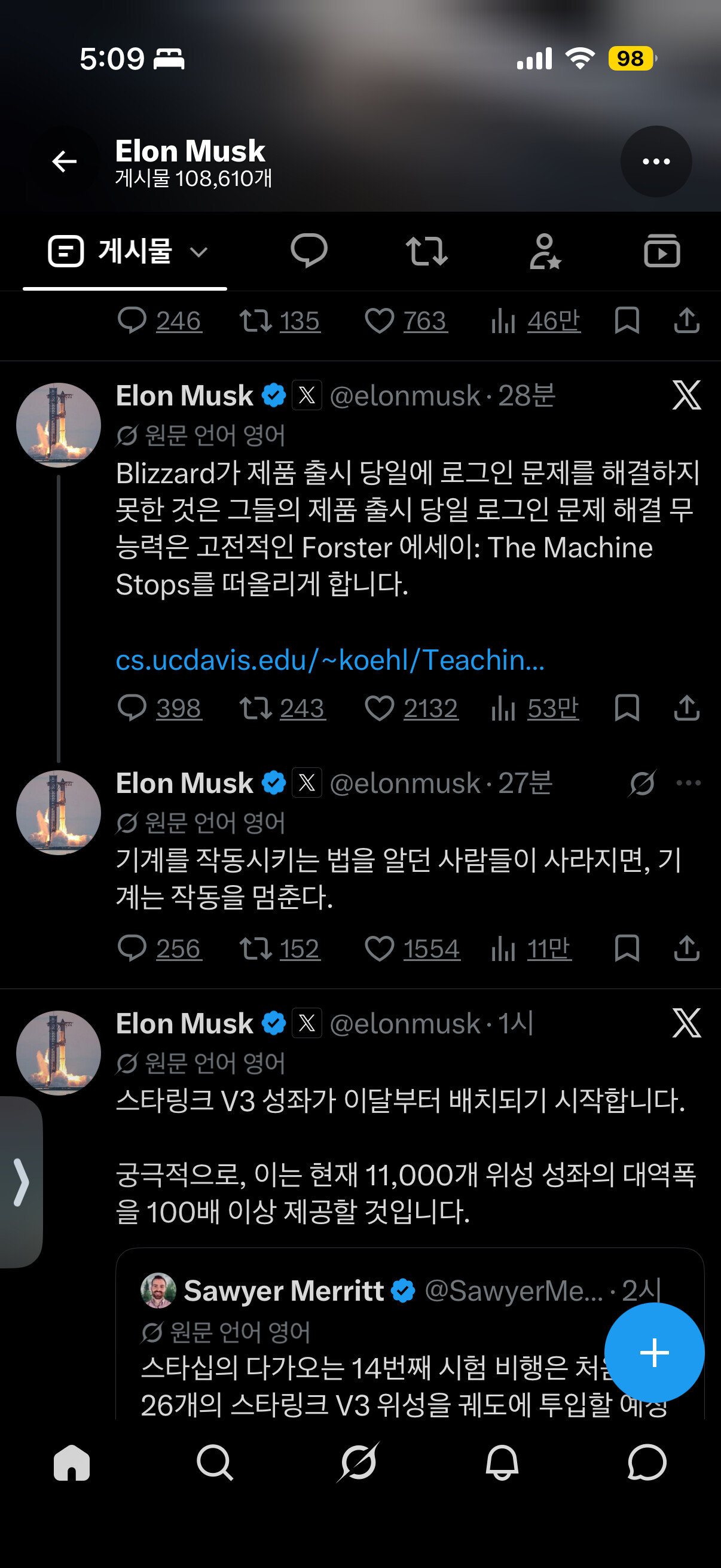Go back using the arrow icon
The image size is (721, 1568).
tap(65, 161)
